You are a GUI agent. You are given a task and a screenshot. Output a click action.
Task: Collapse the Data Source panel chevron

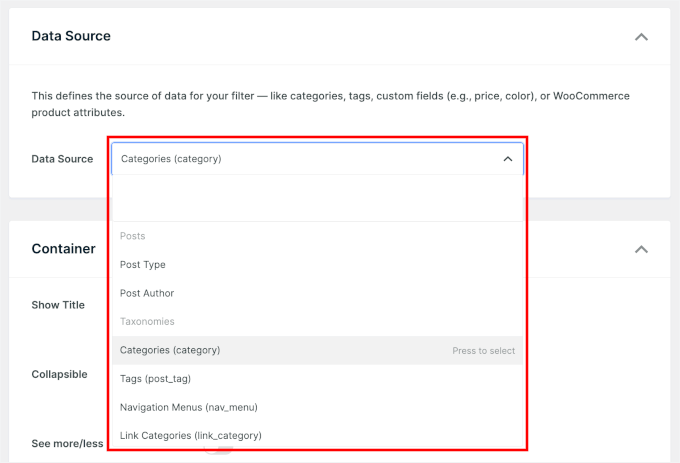point(641,37)
